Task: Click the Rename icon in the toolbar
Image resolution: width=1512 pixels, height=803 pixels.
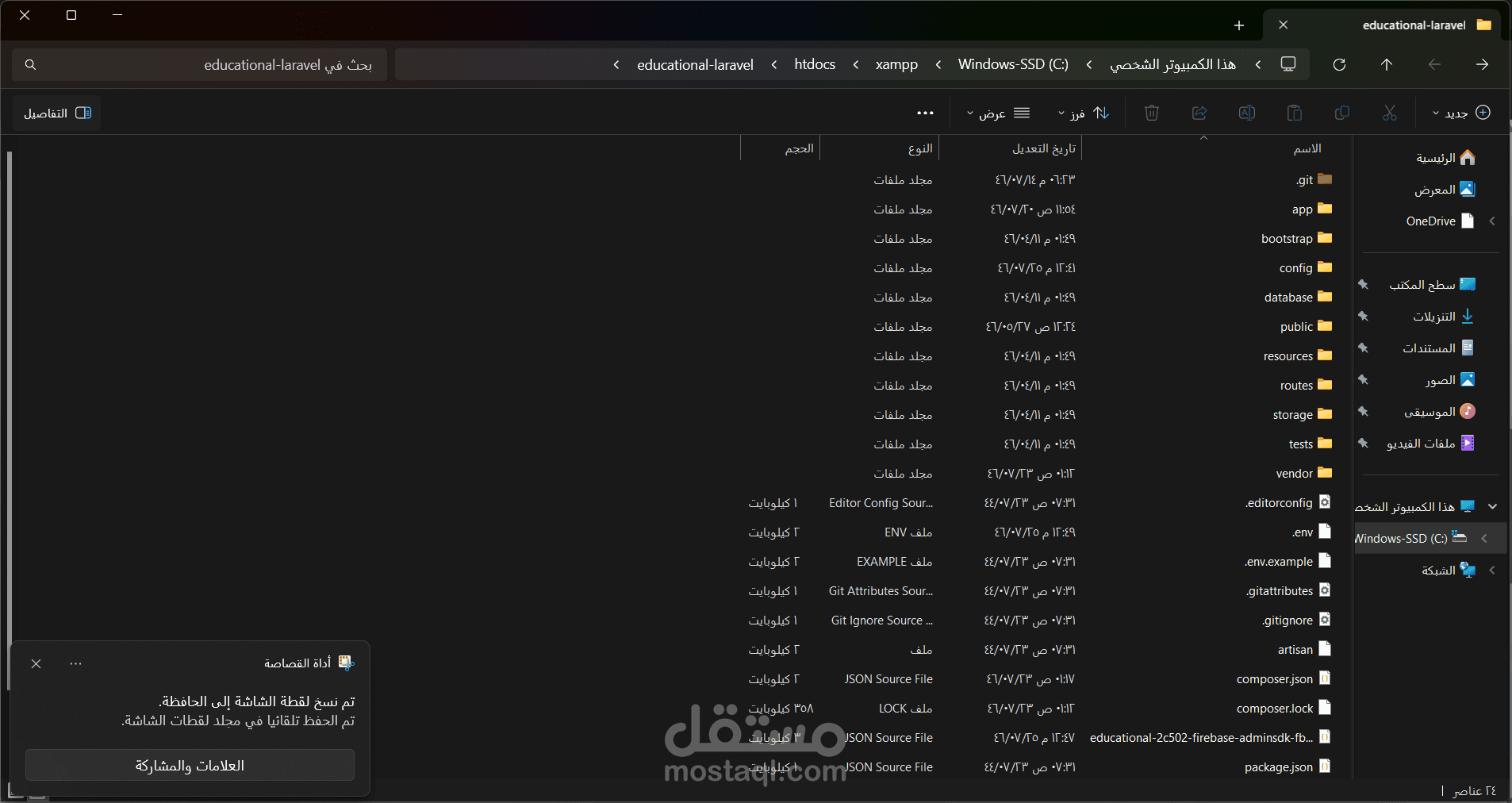Action: coord(1247,113)
